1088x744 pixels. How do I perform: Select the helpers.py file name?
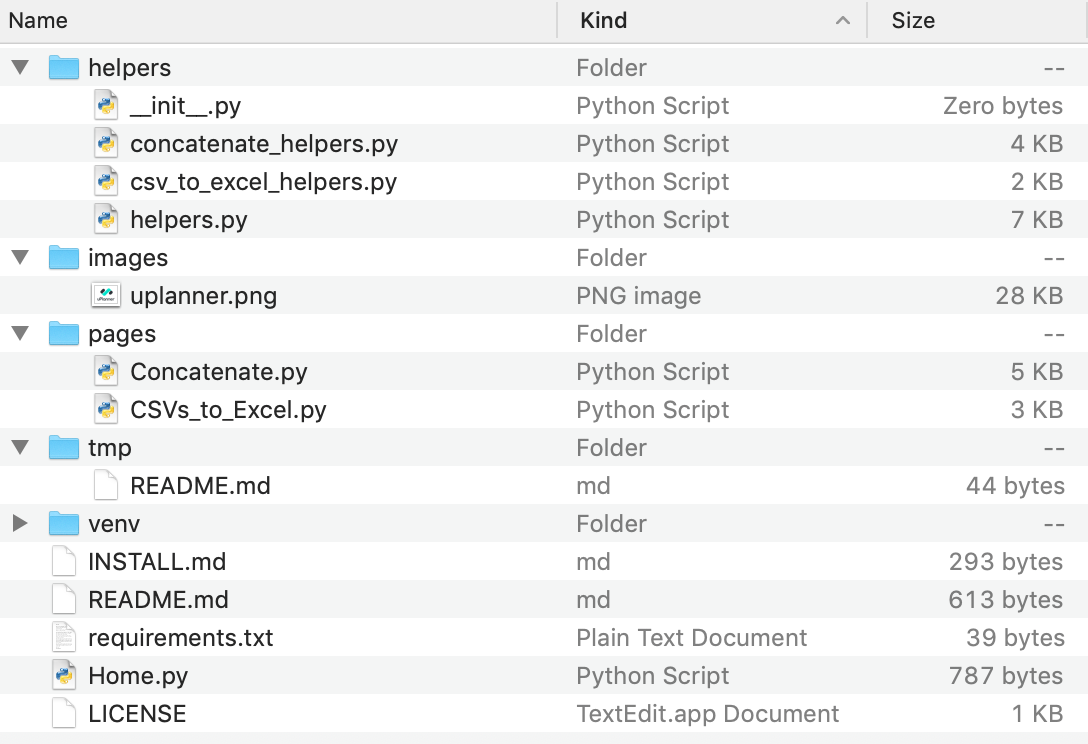click(189, 219)
